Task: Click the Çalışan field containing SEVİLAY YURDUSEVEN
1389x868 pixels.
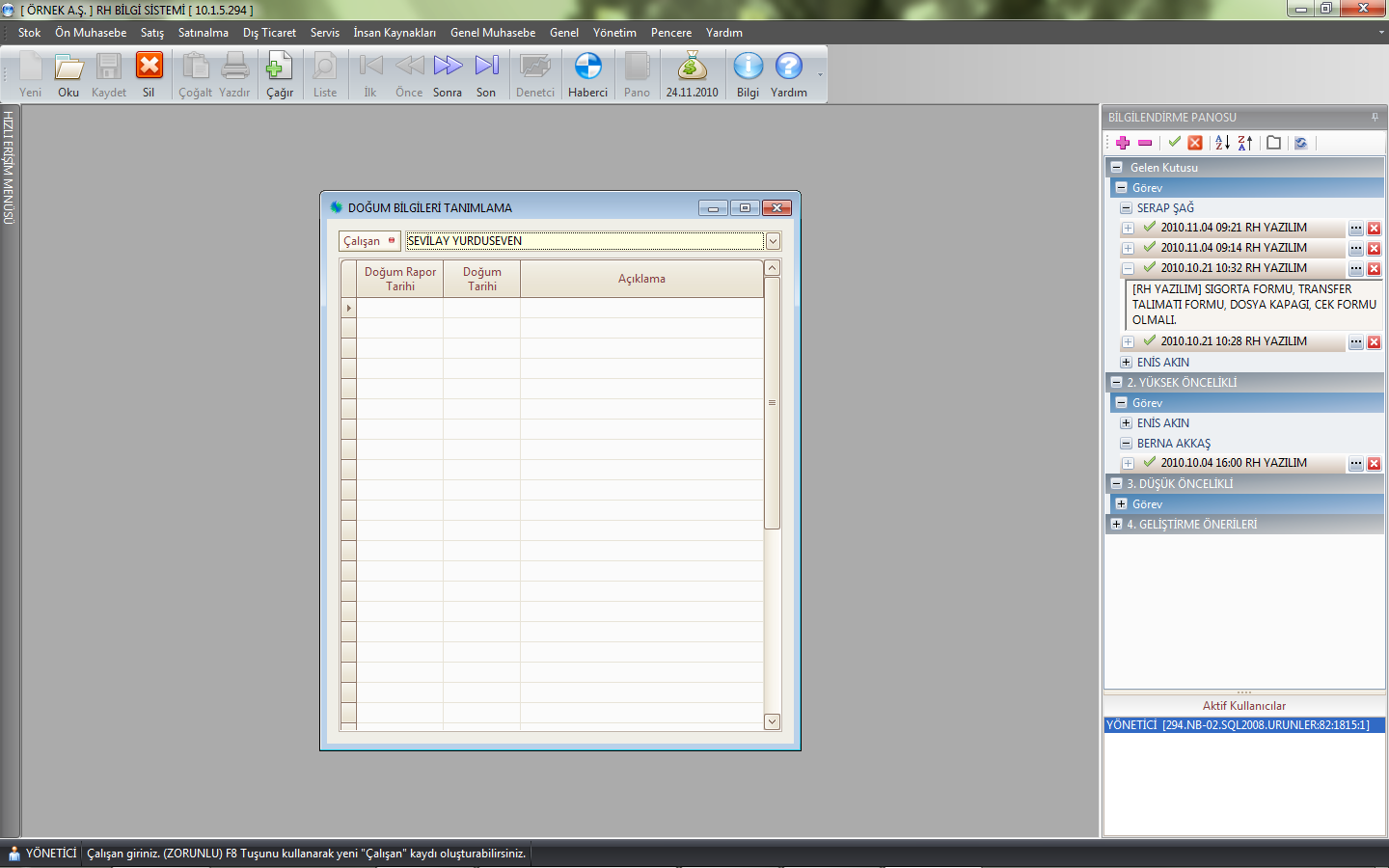Action: [584, 241]
